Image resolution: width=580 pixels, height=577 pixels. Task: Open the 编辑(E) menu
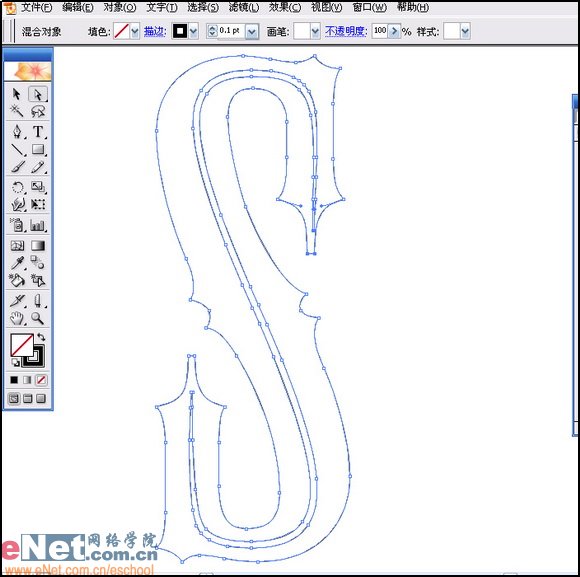click(78, 7)
